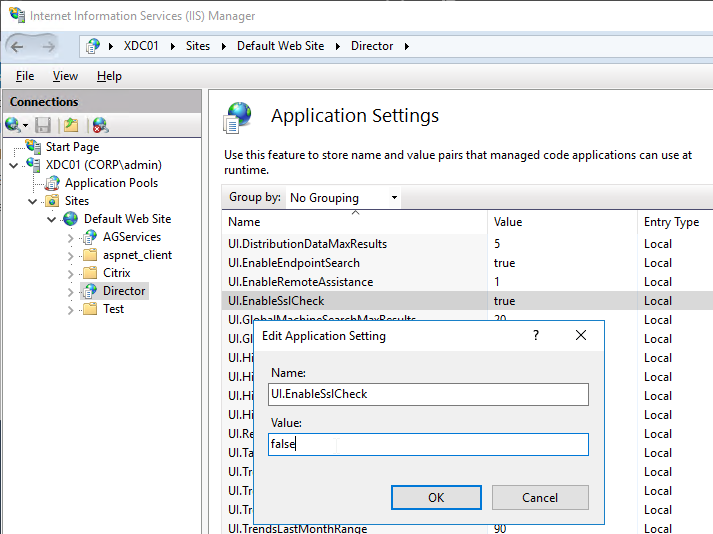Select Application Pools in the tree
713x534 pixels.
[111, 183]
